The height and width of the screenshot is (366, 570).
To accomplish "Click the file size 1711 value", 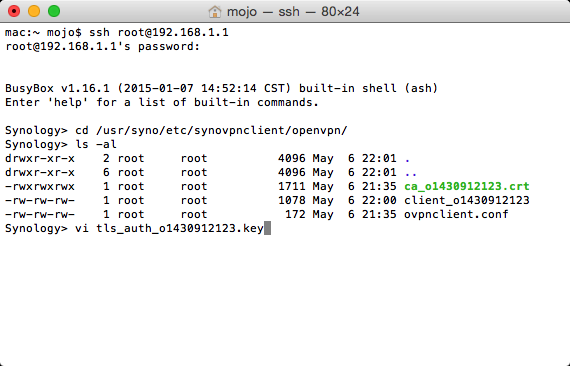I will (292, 186).
